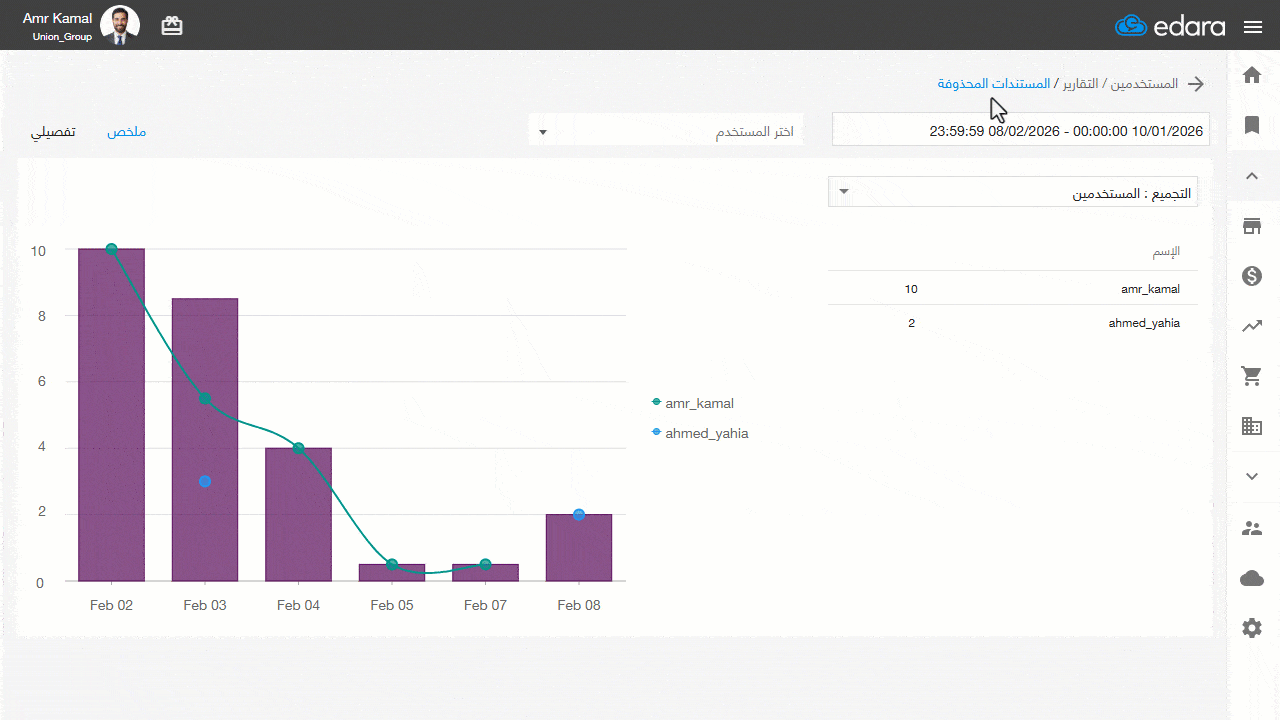Viewport: 1280px width, 720px height.
Task: Open the التجميع grouping dropdown
Action: (x=1012, y=193)
